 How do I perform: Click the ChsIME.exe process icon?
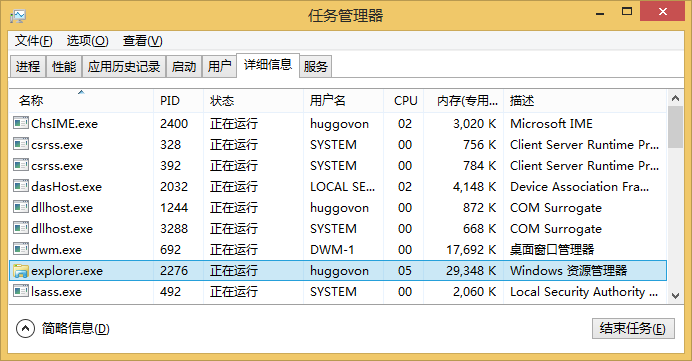click(21, 123)
